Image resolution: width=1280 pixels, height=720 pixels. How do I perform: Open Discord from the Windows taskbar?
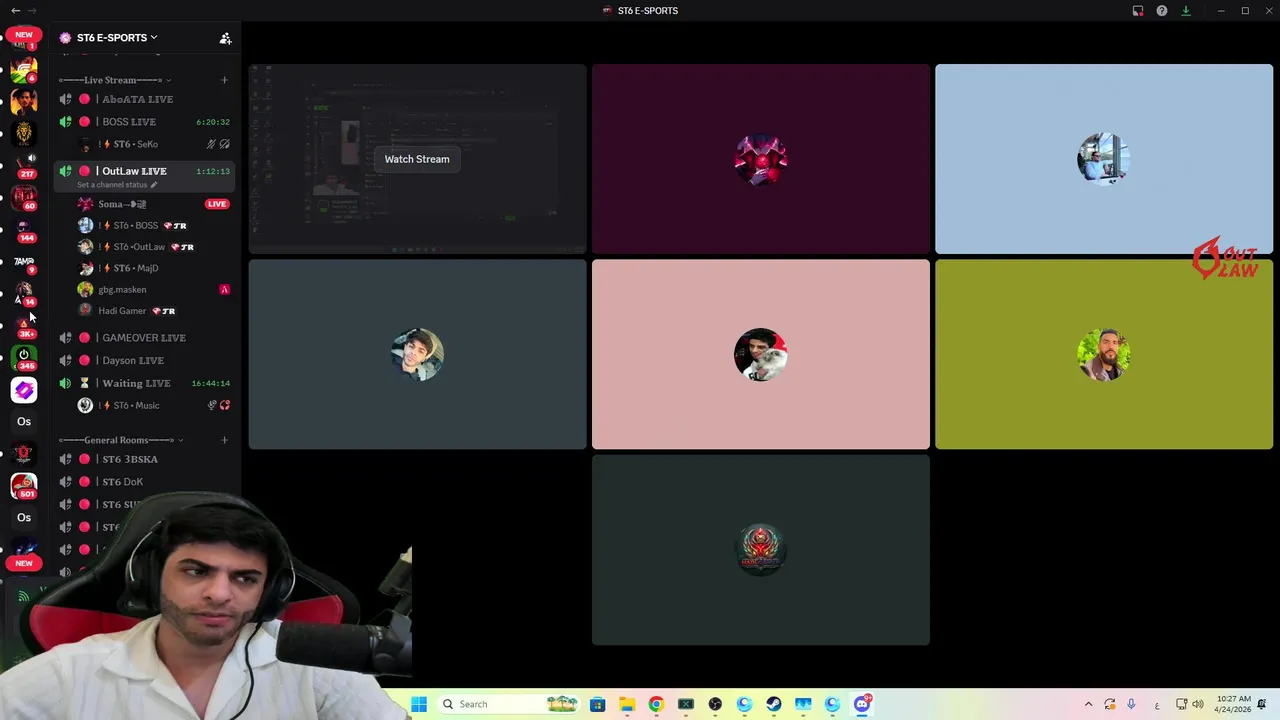862,704
